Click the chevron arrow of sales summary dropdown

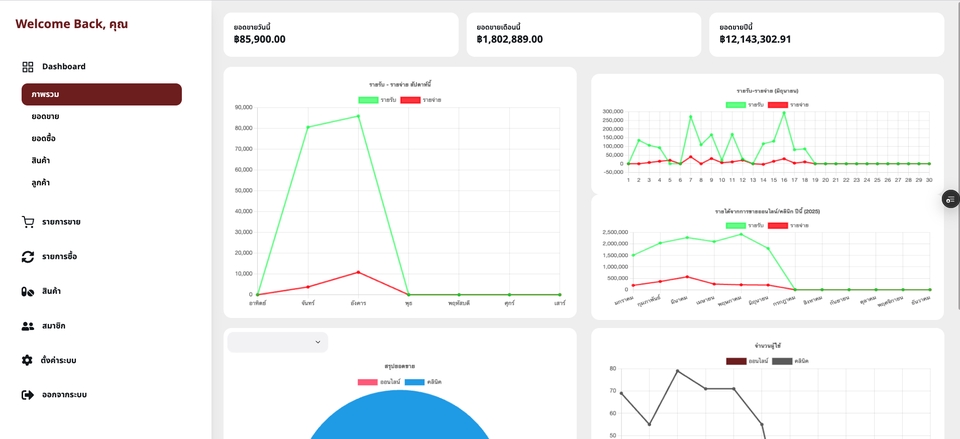318,342
